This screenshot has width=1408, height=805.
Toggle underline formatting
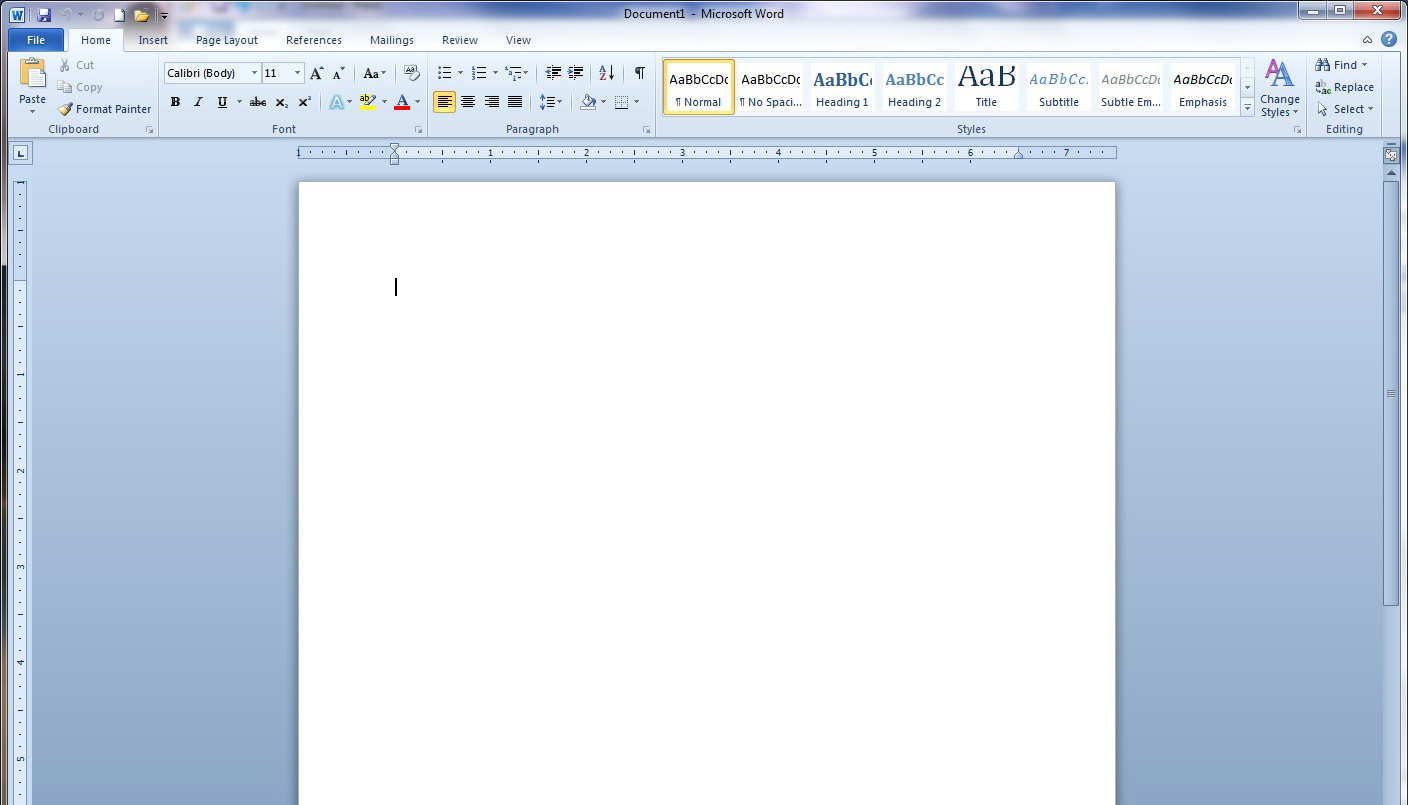(x=222, y=102)
